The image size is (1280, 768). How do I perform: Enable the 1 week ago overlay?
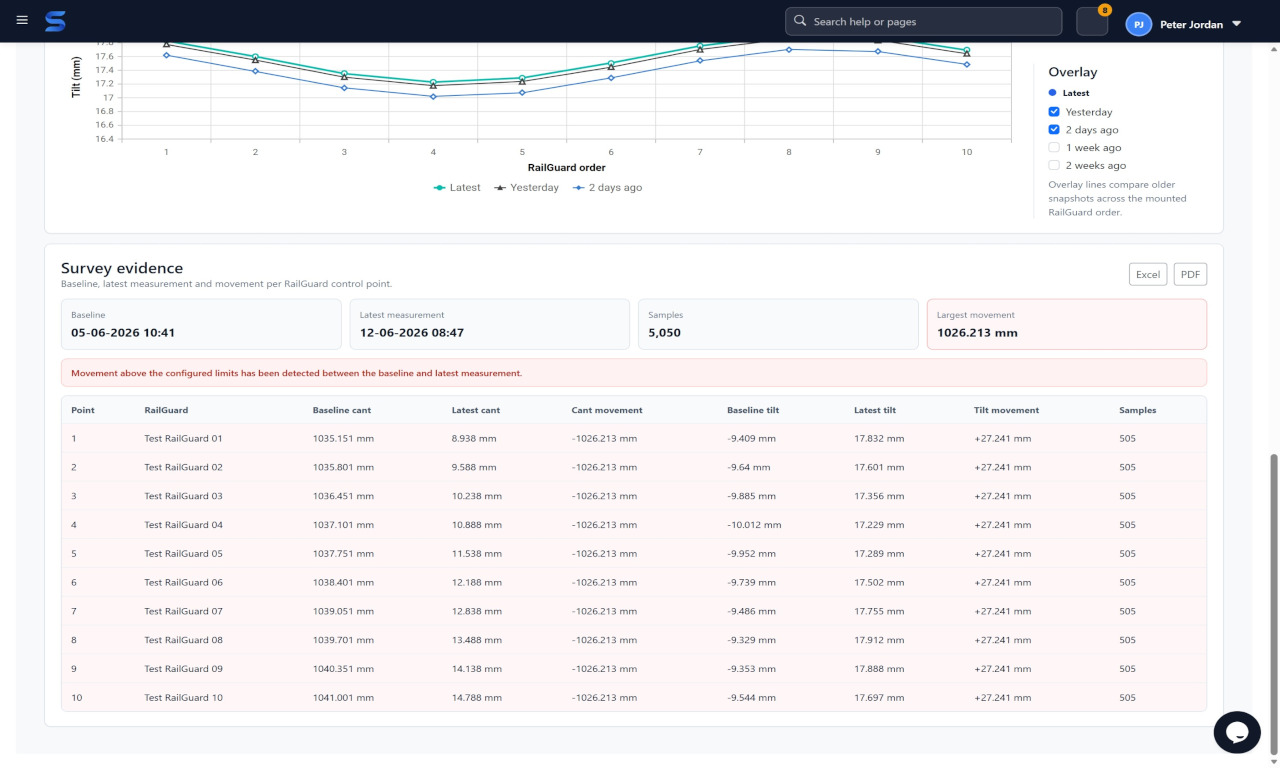tap(1054, 148)
